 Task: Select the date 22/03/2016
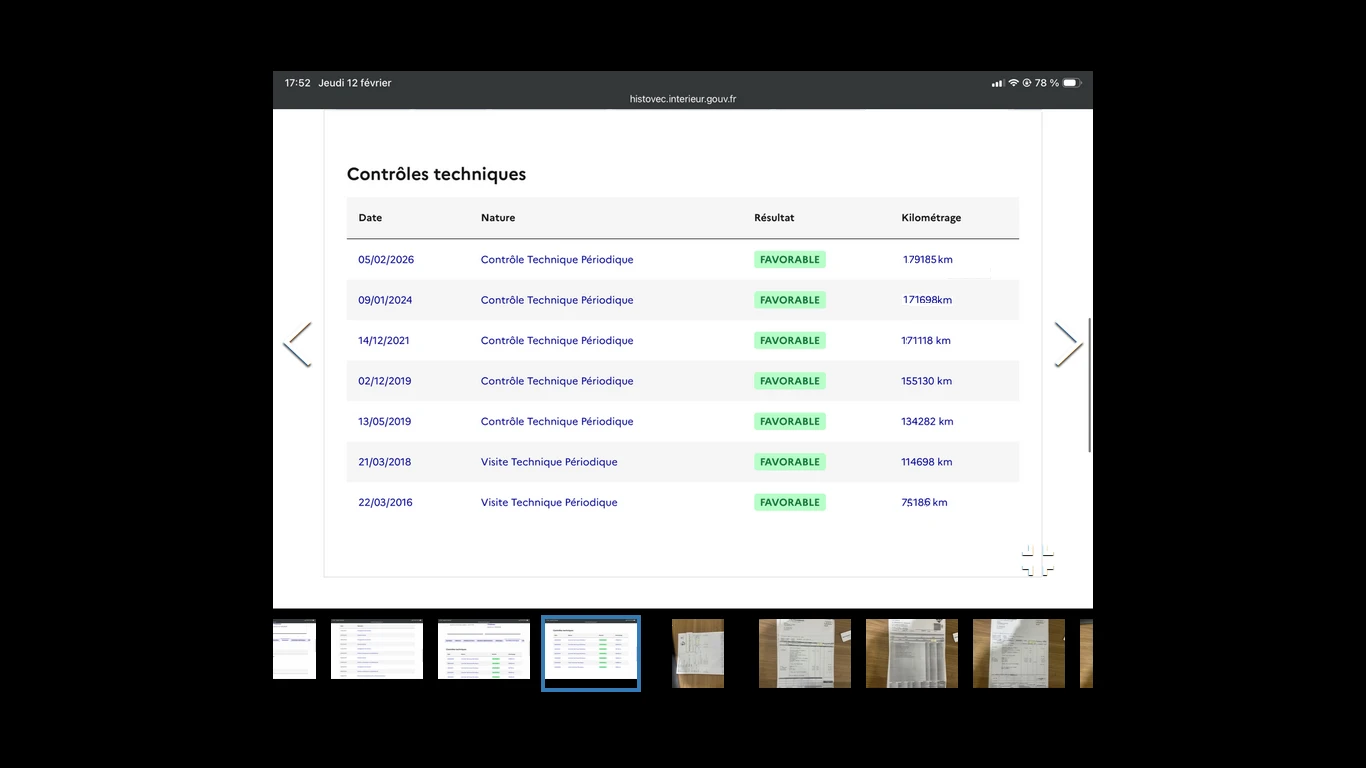click(385, 503)
